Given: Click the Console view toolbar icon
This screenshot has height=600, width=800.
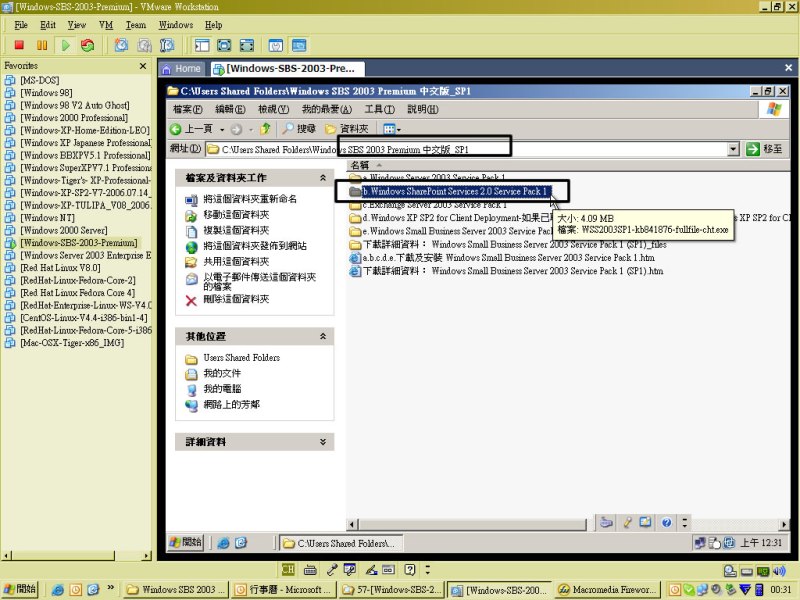Looking at the screenshot, I should point(299,45).
